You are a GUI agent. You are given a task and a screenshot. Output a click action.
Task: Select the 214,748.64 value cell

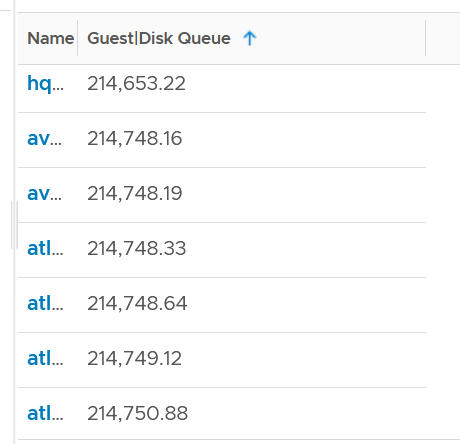[x=137, y=303]
